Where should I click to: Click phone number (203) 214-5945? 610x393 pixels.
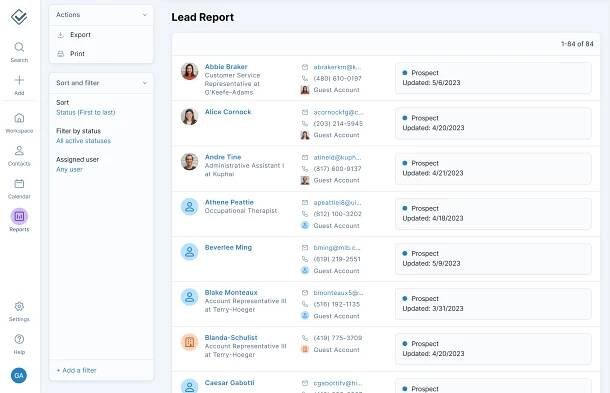pyautogui.click(x=338, y=124)
